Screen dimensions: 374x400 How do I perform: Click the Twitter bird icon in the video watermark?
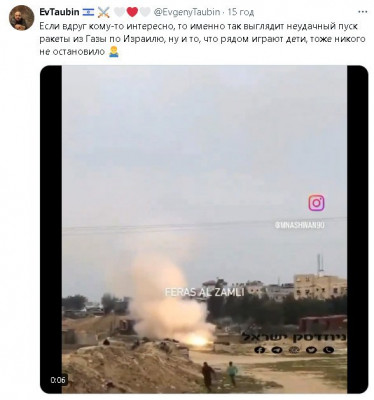311,350
